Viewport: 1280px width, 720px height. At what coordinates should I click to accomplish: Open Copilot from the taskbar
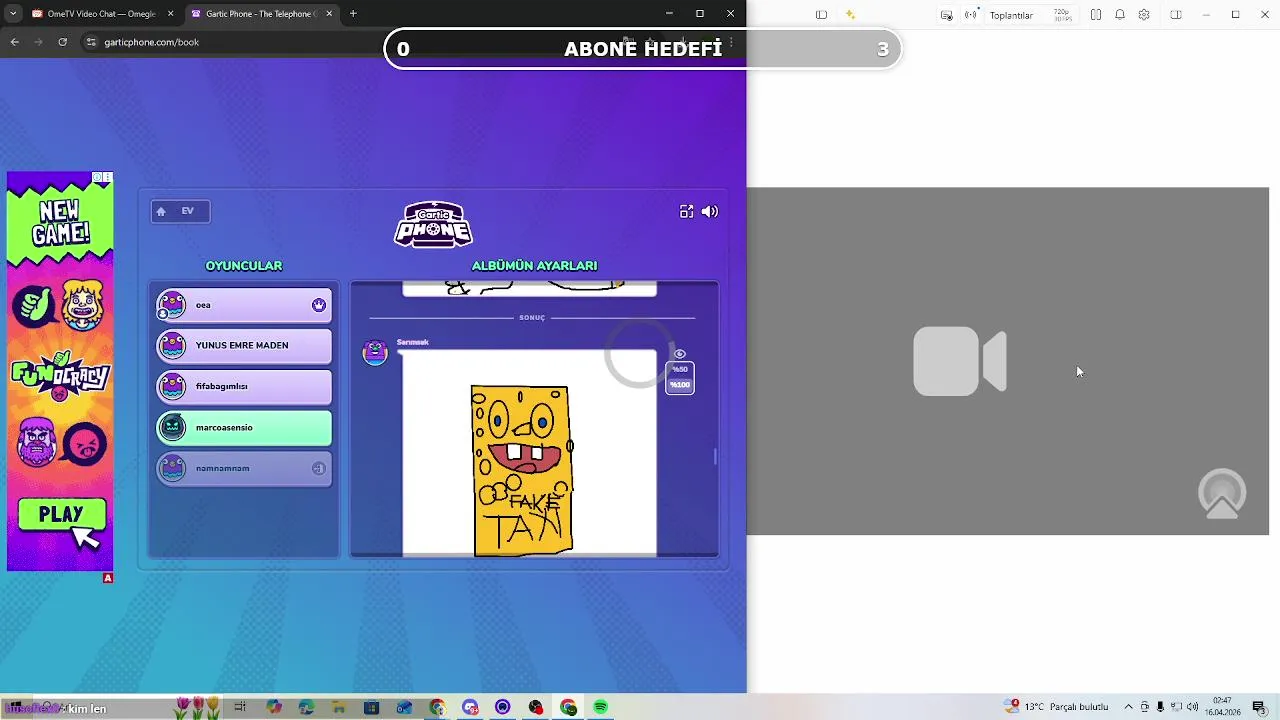(x=274, y=707)
